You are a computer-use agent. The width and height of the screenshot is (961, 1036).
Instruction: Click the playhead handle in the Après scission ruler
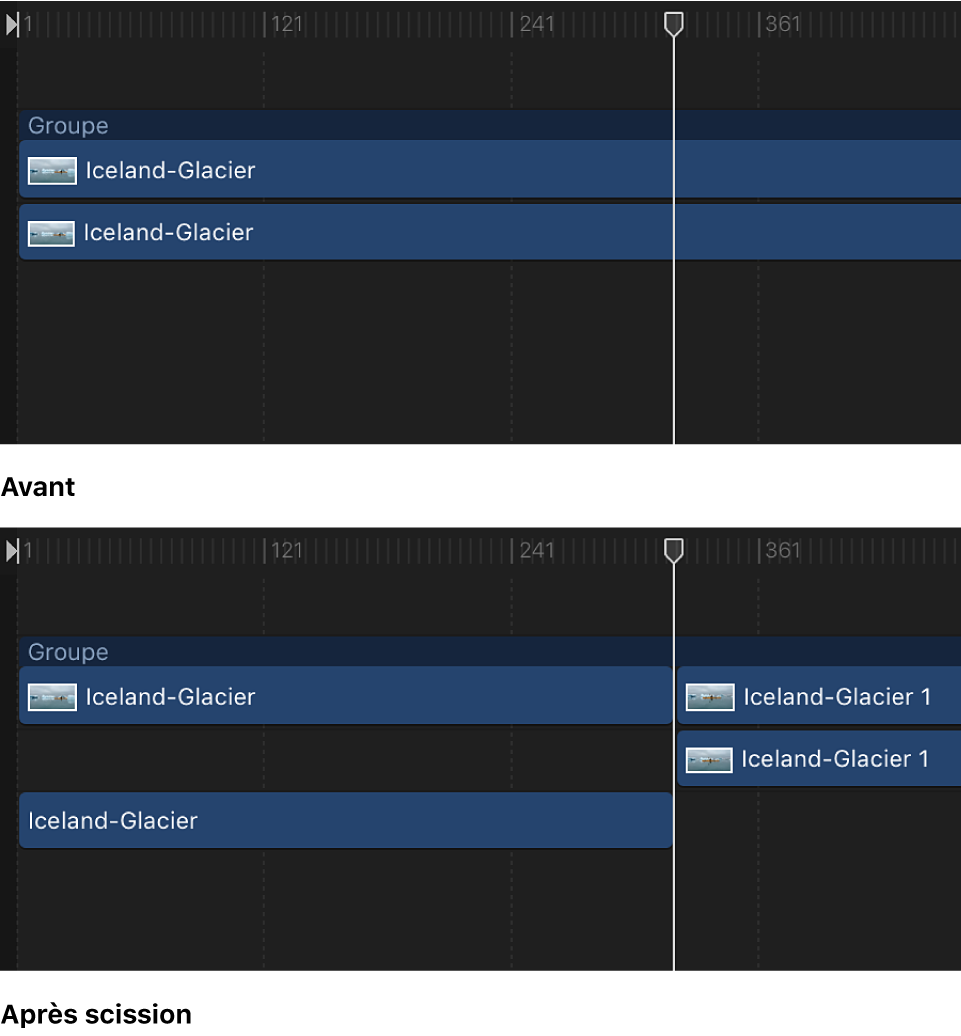point(674,550)
